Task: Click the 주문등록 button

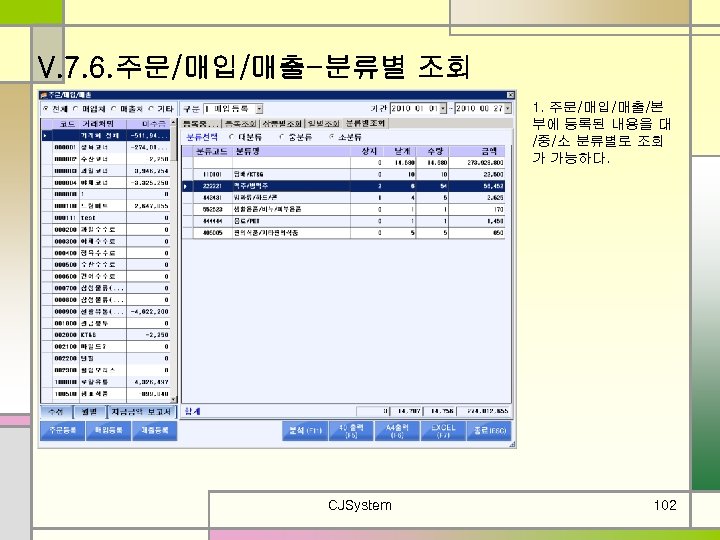Action: click(x=62, y=431)
